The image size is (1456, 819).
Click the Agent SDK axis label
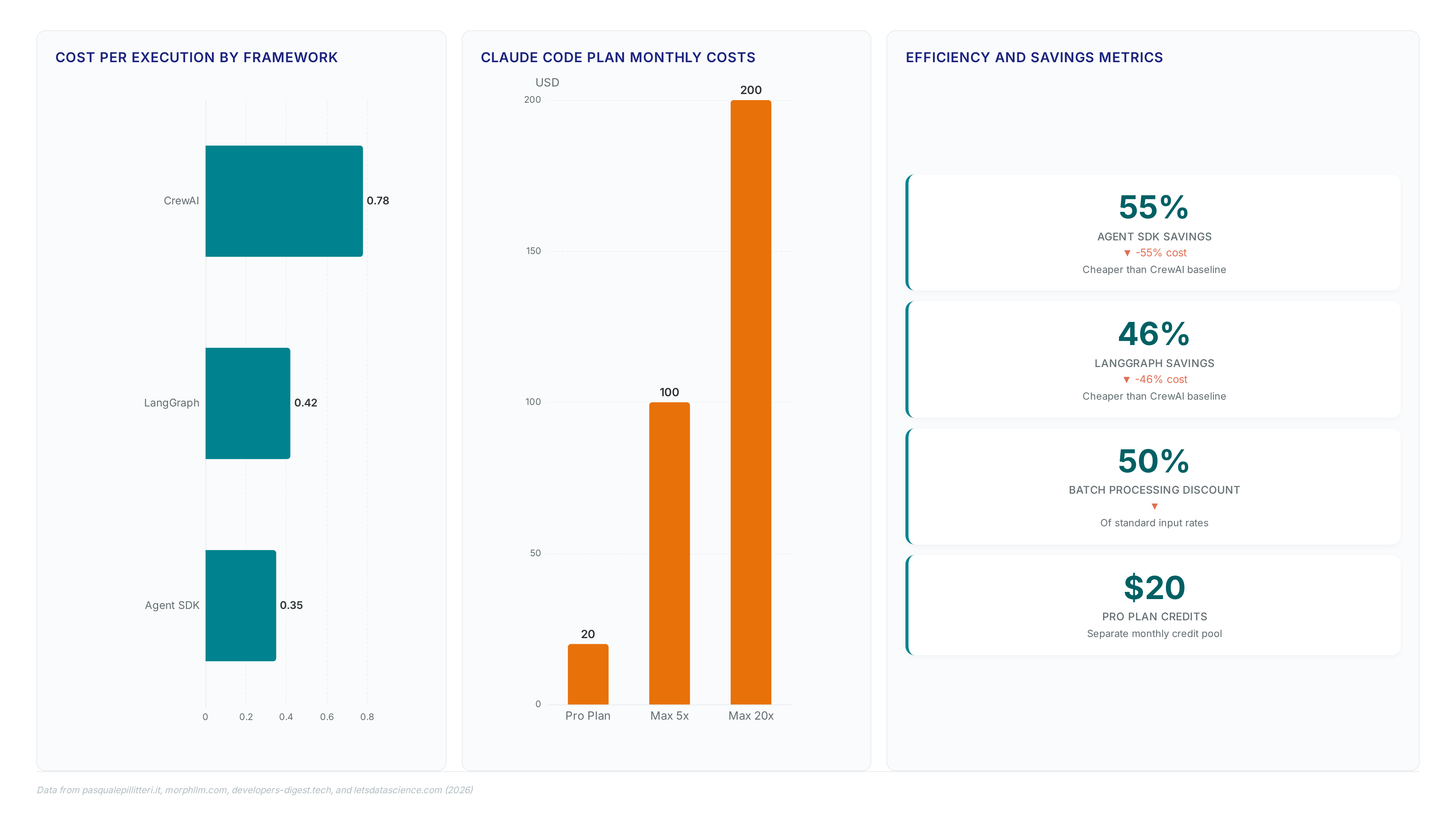[173, 606]
